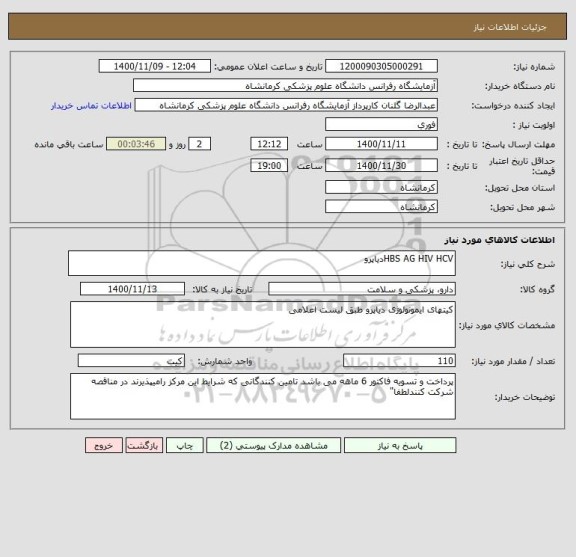
Task: Click the quantity field showing 110
Action: click(399, 361)
